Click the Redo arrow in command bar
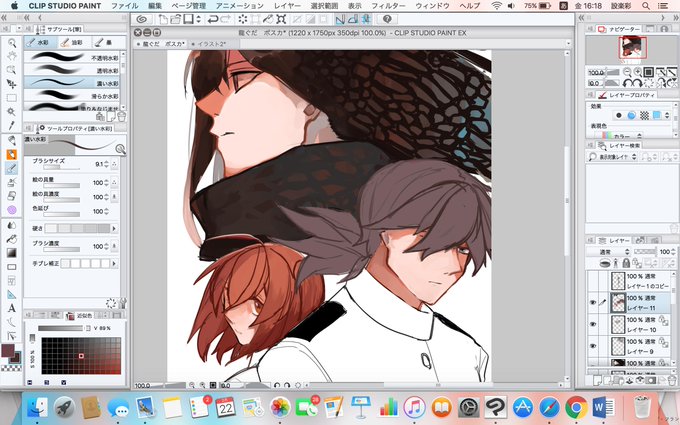This screenshot has width=680, height=425. click(x=226, y=19)
